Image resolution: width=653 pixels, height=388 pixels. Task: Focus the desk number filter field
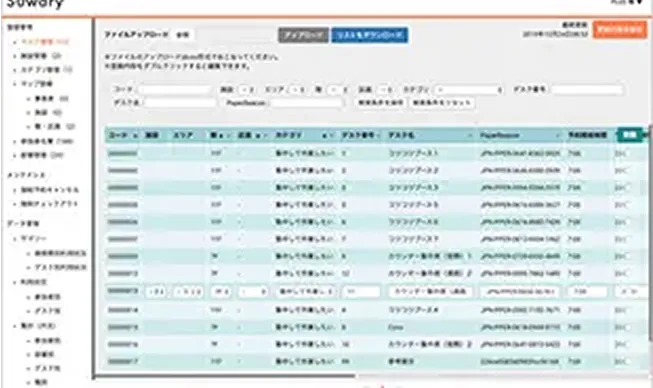pyautogui.click(x=588, y=90)
